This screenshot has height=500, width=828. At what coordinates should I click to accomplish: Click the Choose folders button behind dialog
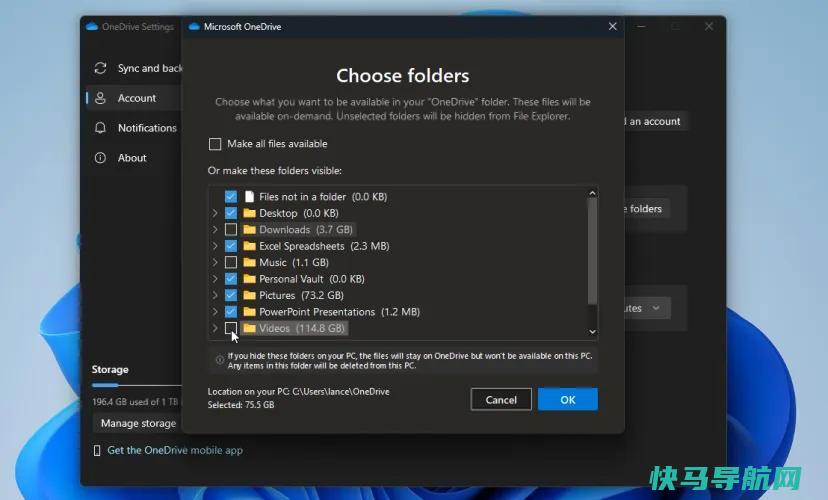click(x=647, y=209)
